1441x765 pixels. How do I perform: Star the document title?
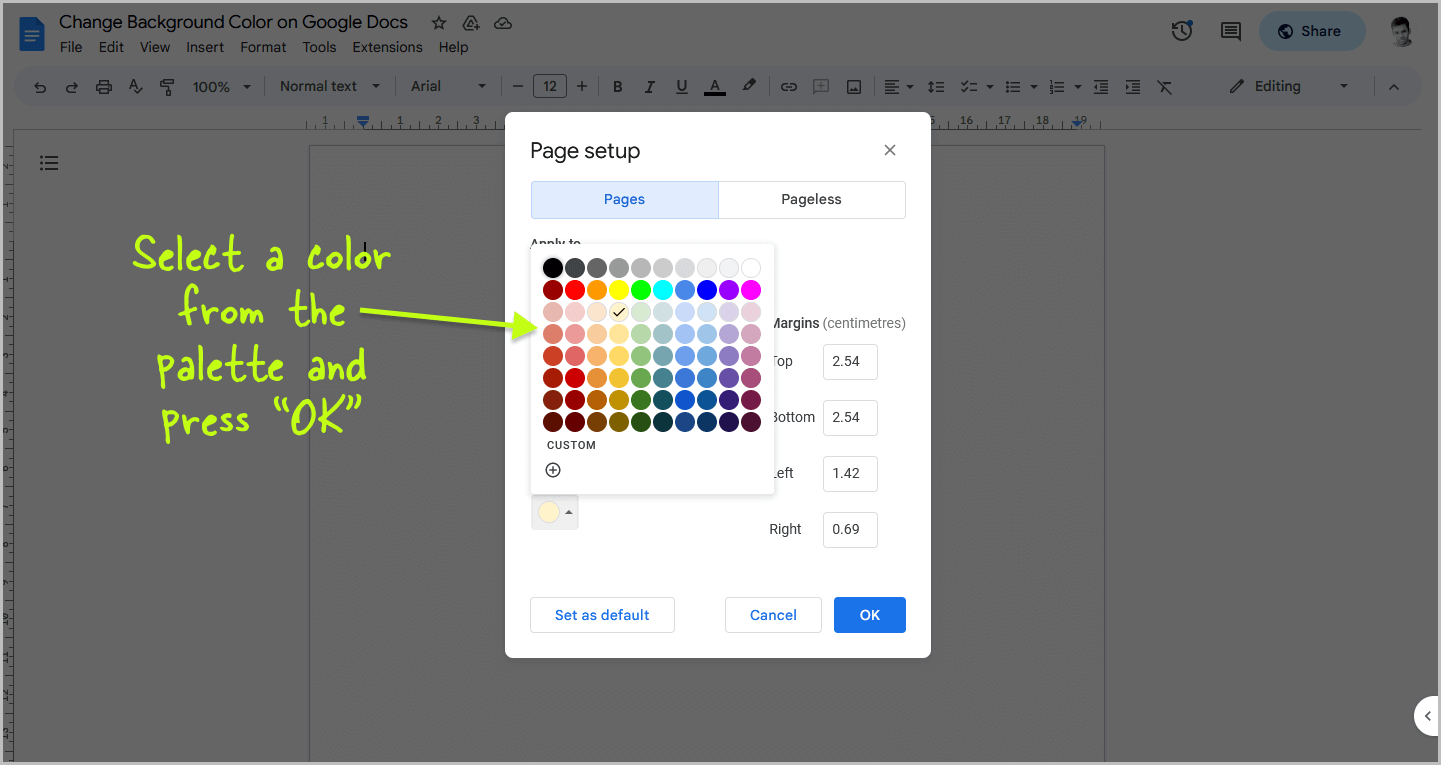pyautogui.click(x=439, y=22)
